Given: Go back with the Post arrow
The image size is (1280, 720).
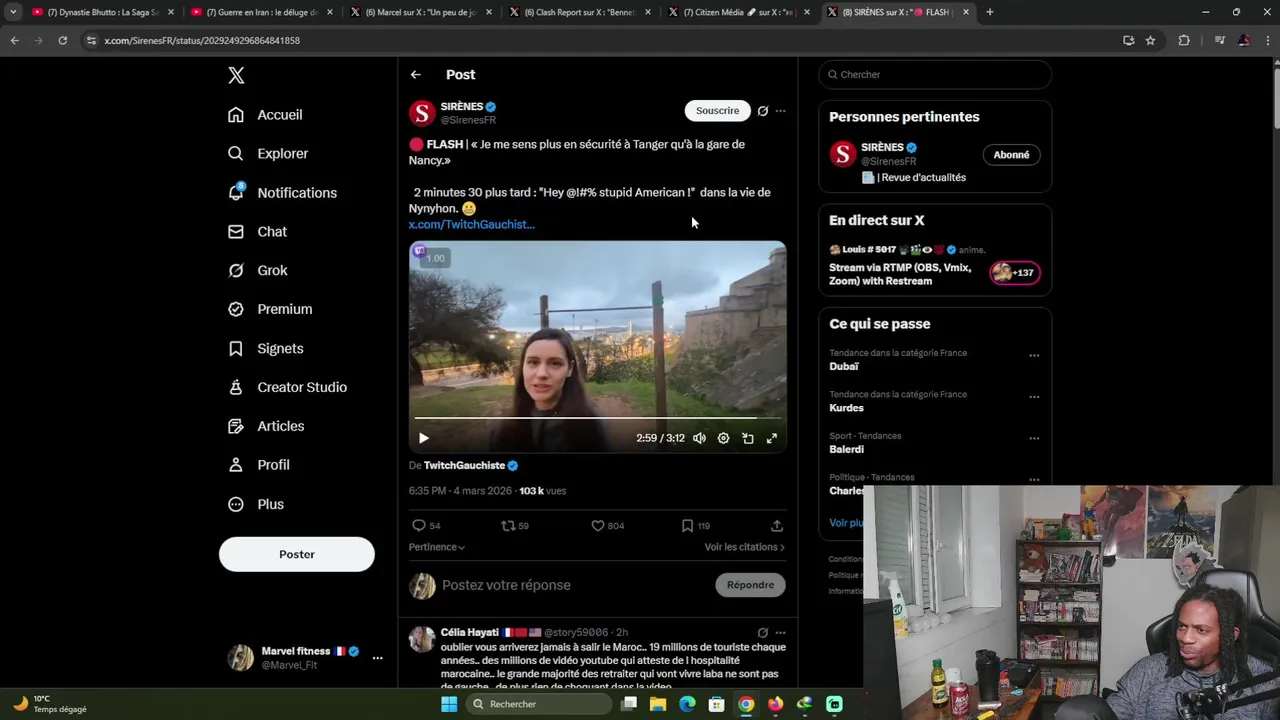Looking at the screenshot, I should [x=415, y=75].
